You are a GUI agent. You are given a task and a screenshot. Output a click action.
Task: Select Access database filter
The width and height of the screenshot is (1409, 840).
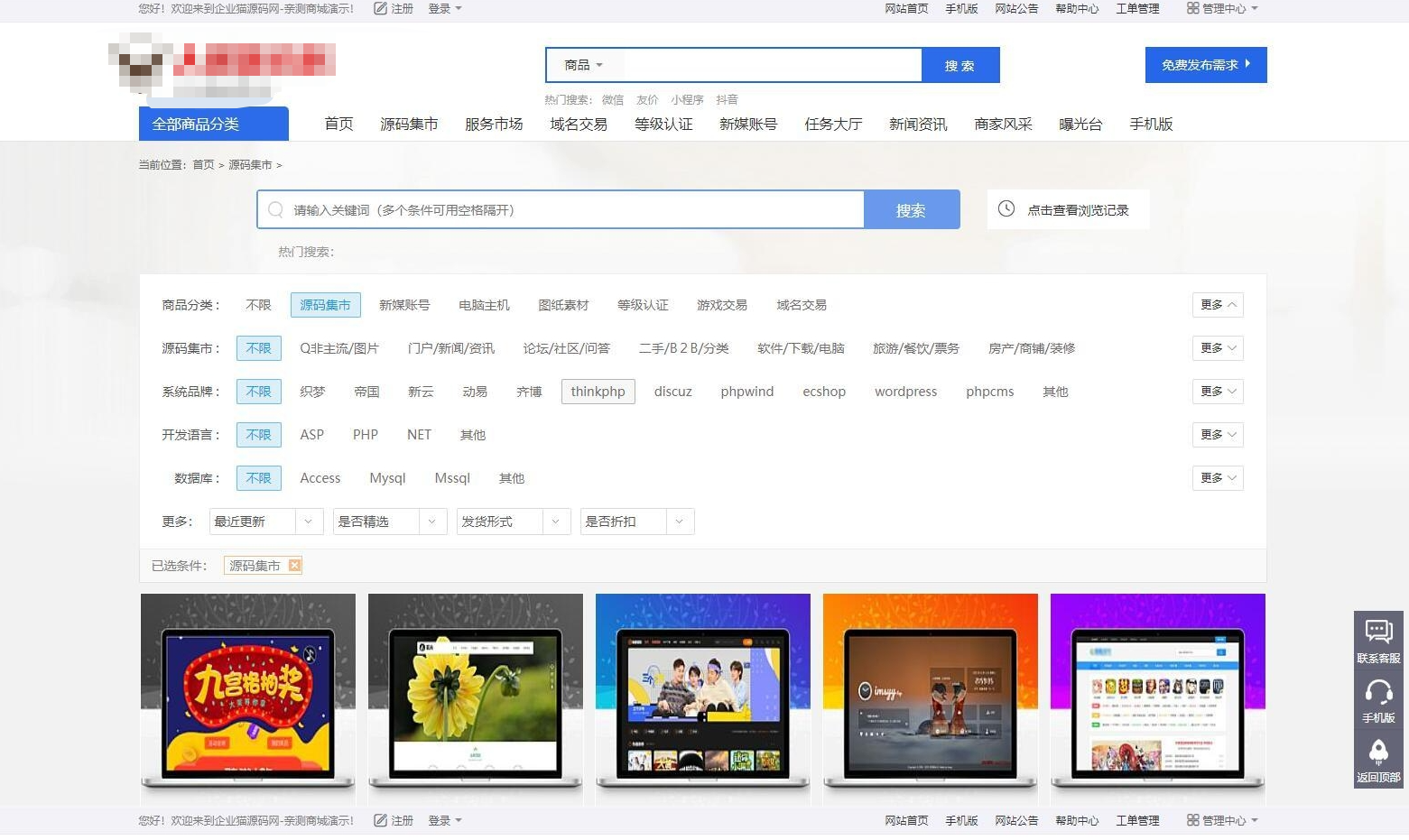pyautogui.click(x=320, y=478)
